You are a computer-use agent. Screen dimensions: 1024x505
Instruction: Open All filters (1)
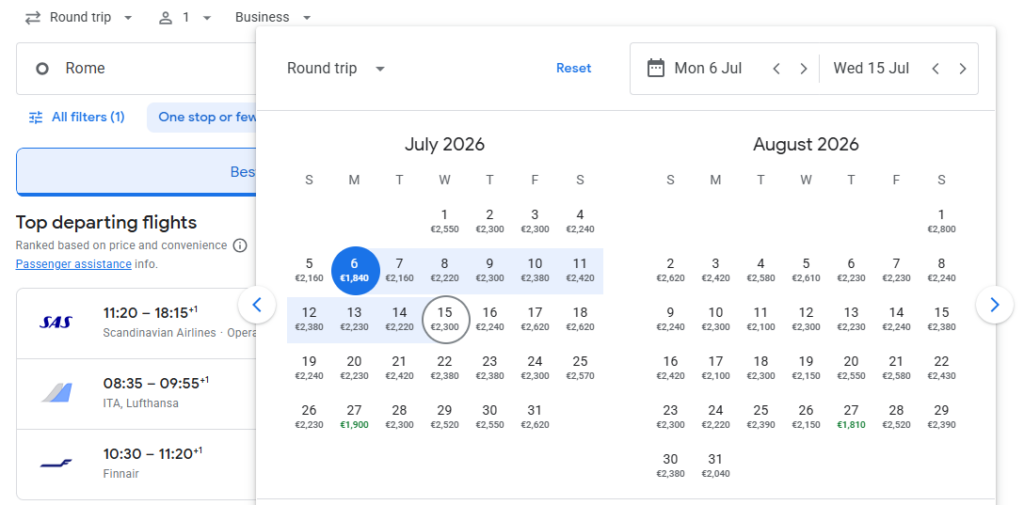76,118
